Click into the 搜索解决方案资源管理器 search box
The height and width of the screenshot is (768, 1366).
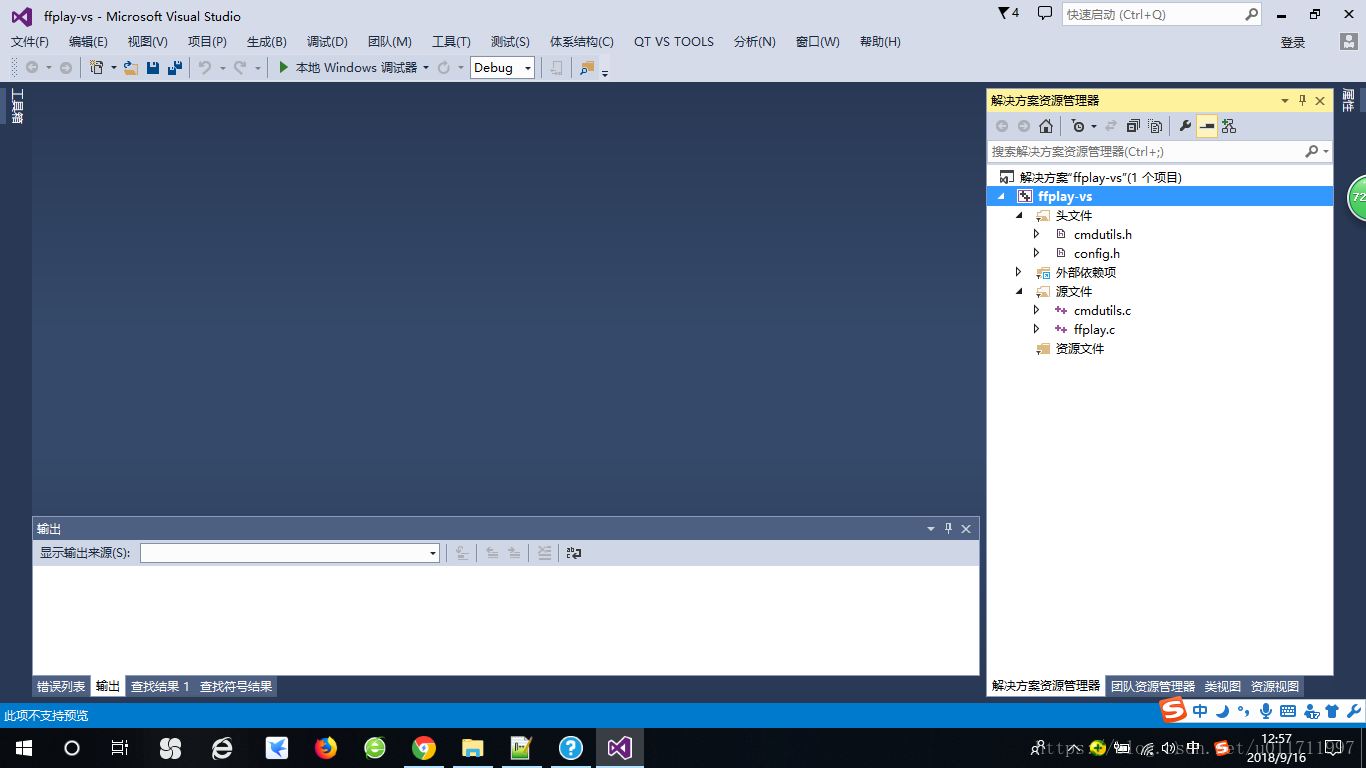[1146, 151]
